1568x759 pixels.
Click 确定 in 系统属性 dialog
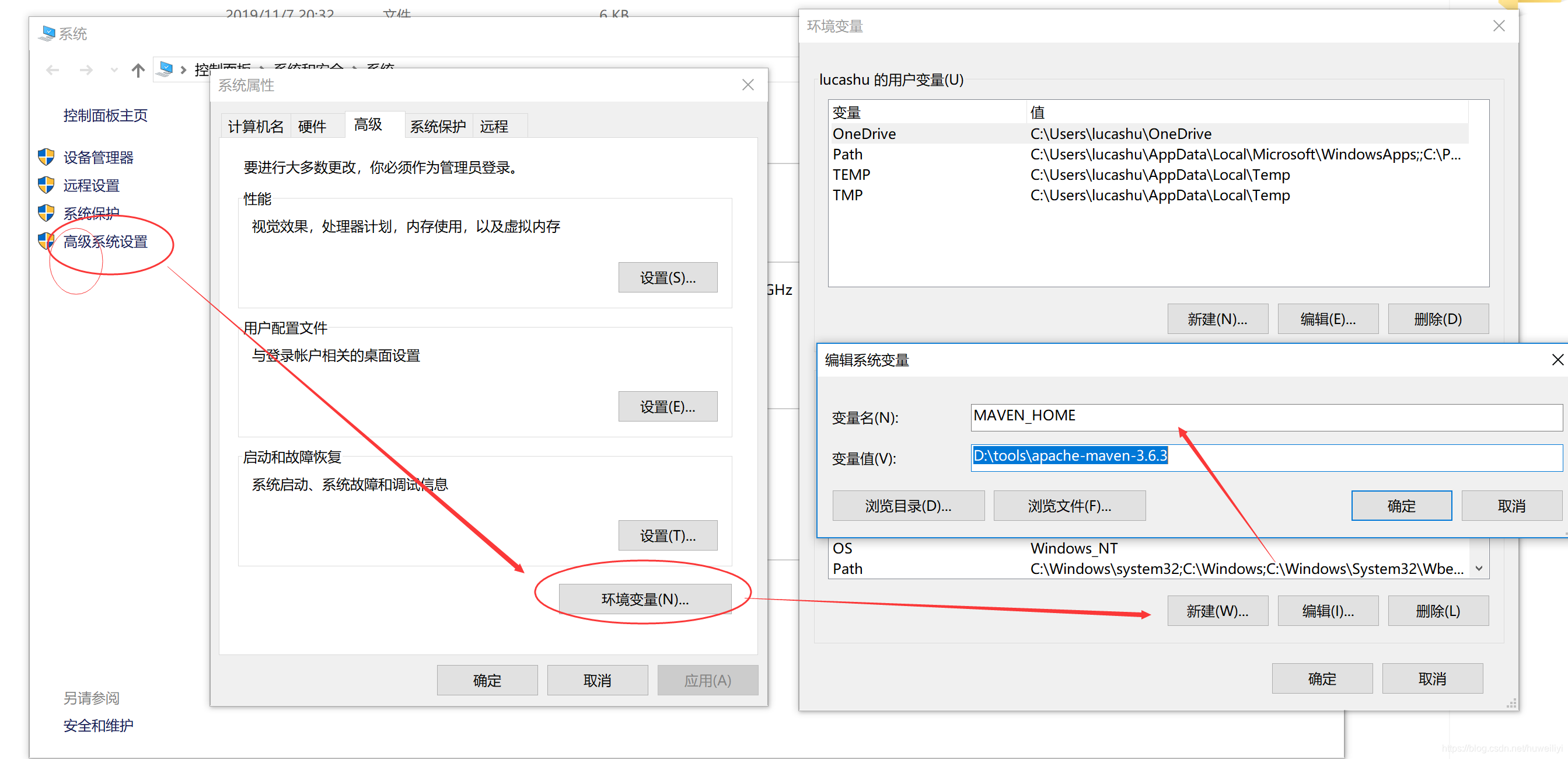pyautogui.click(x=487, y=680)
